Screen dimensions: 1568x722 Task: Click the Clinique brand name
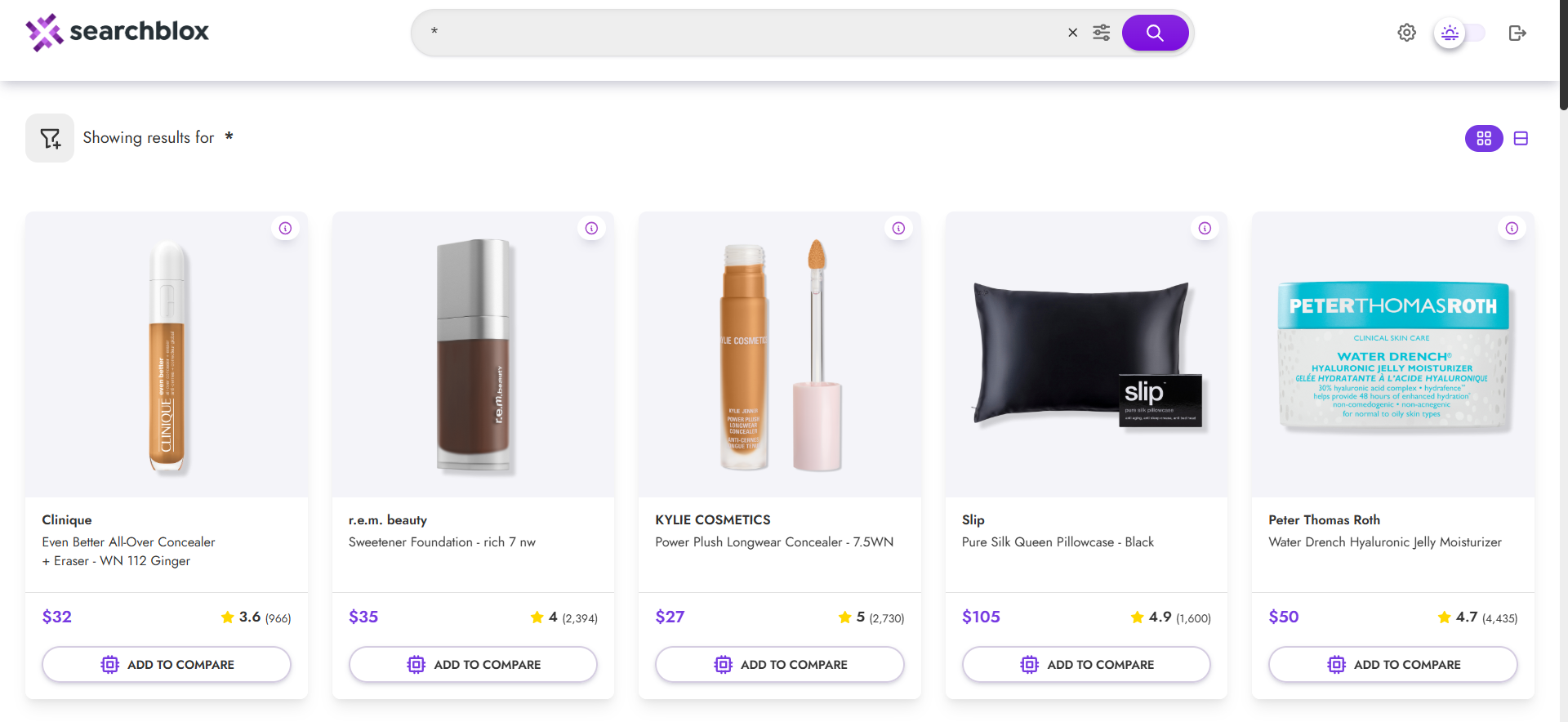coord(67,519)
